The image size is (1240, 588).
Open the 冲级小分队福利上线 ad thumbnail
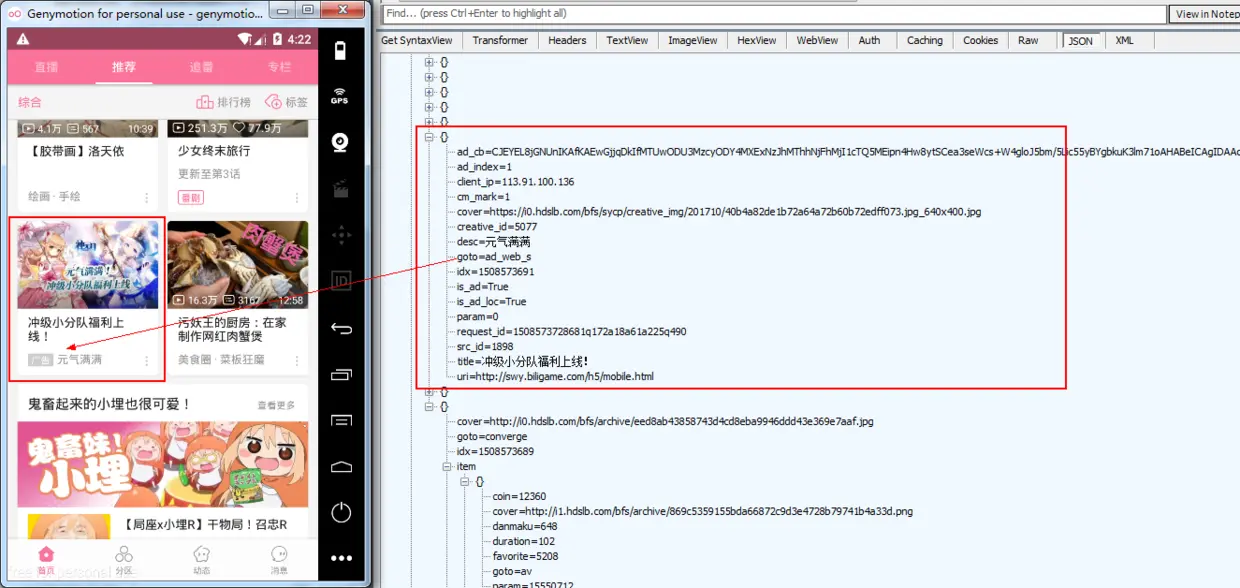coord(88,265)
